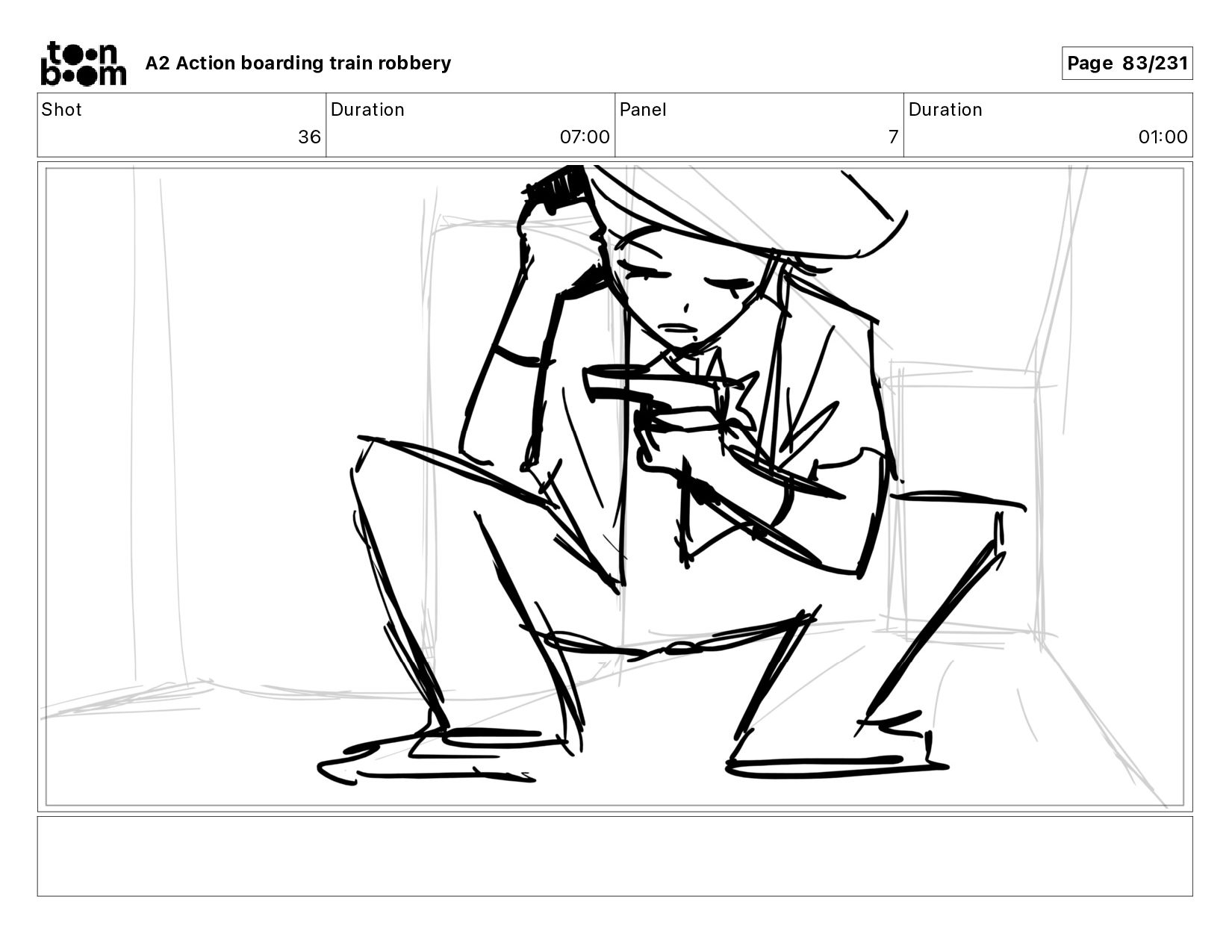Select the shot number 36
Screen dimensions: 1232x952
pyautogui.click(x=309, y=137)
